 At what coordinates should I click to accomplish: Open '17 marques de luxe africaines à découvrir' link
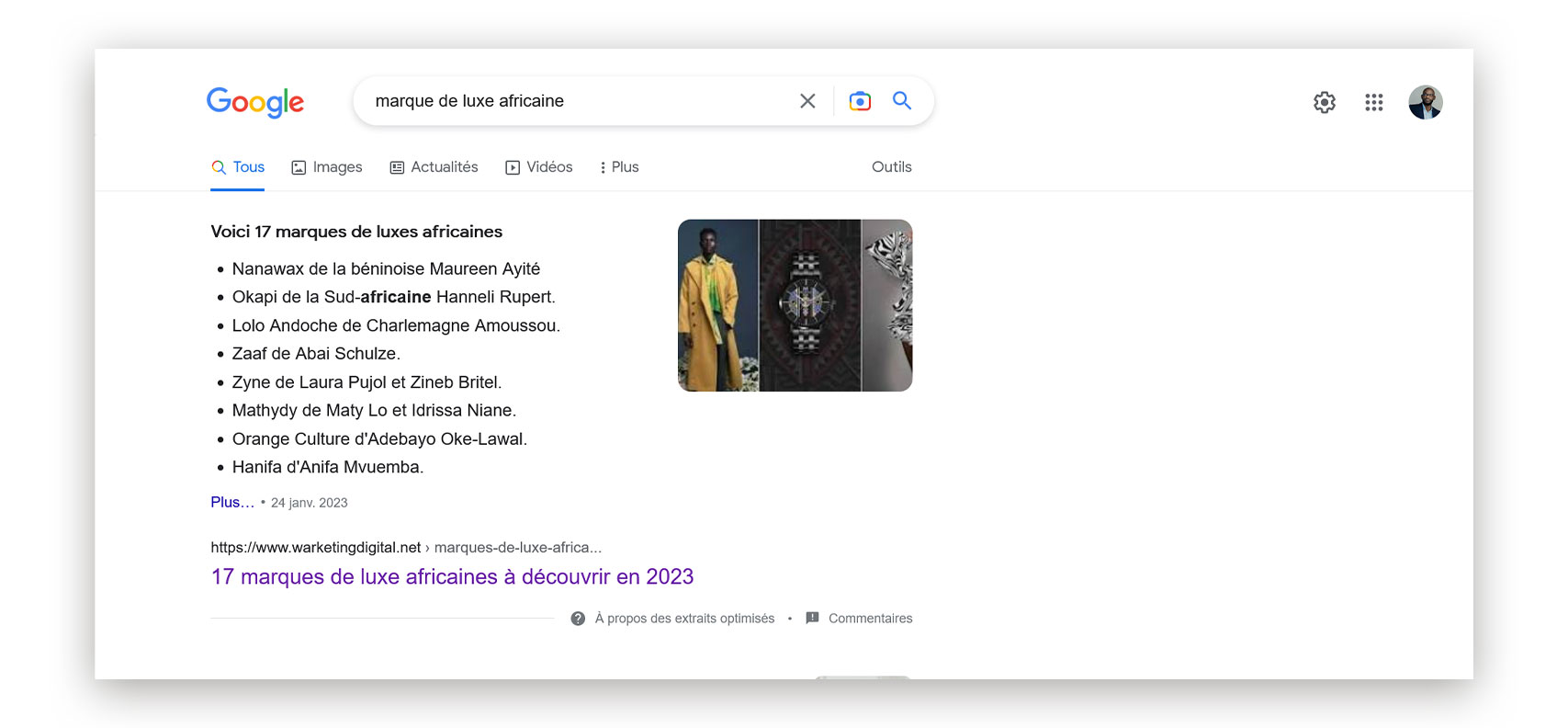[x=452, y=576]
